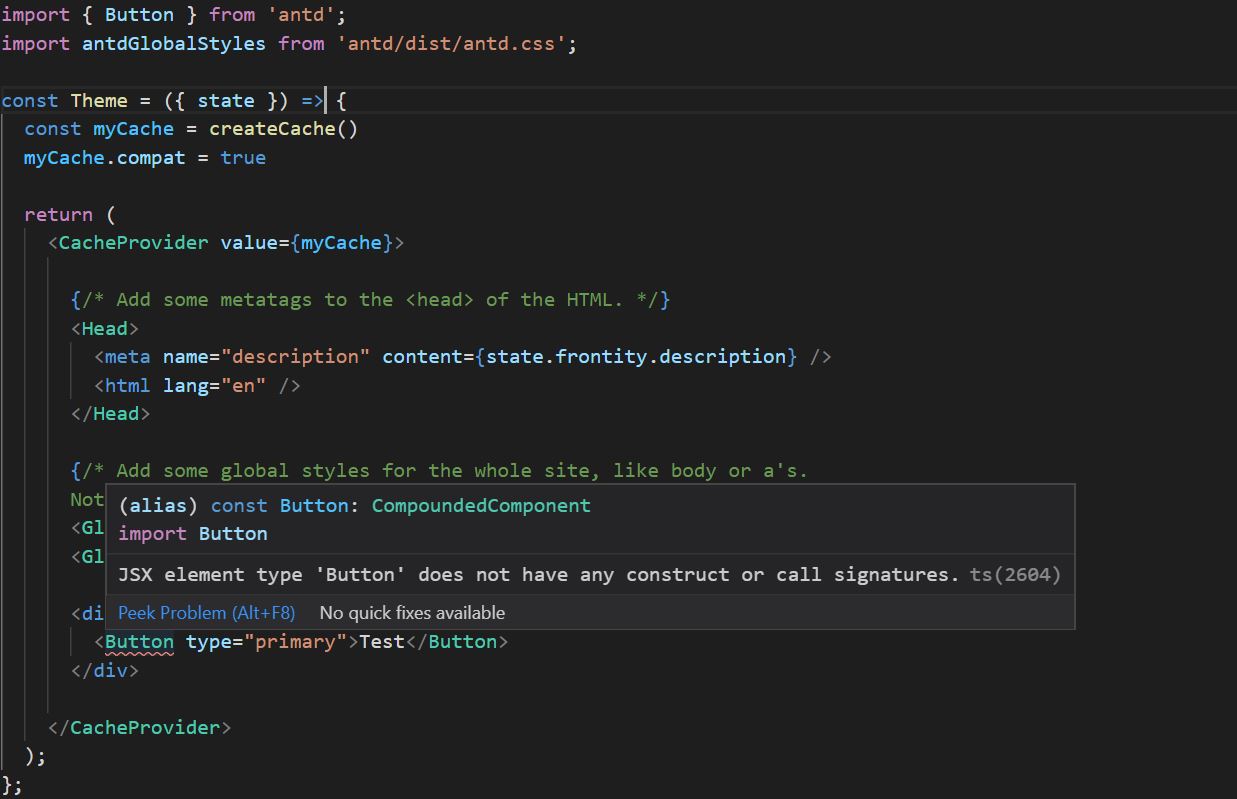
Task: Click the createCache function call
Action: [x=272, y=129]
